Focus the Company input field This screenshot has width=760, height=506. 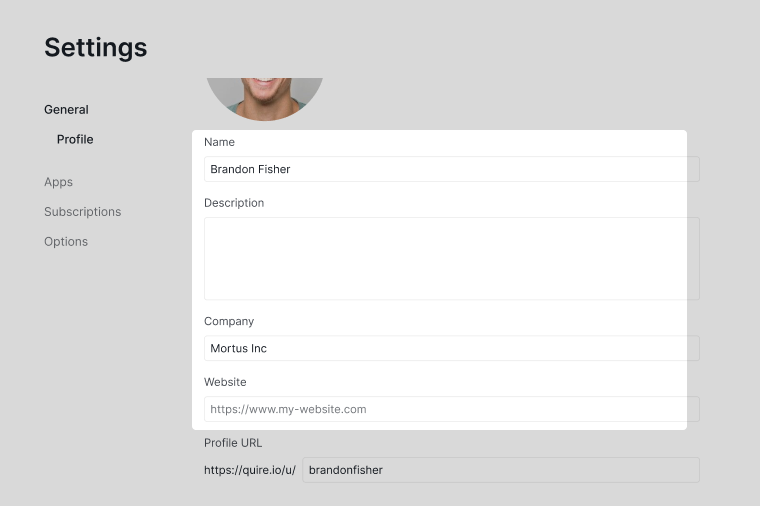[452, 348]
